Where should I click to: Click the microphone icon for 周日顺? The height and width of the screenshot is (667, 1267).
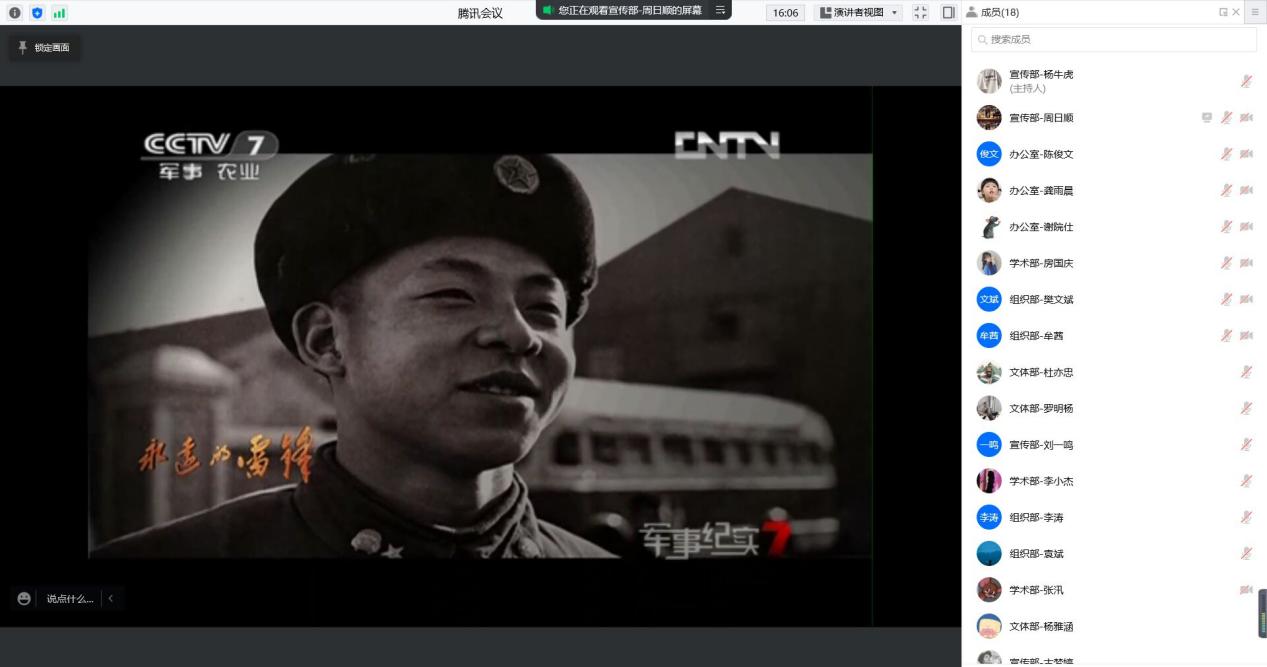pyautogui.click(x=1226, y=117)
